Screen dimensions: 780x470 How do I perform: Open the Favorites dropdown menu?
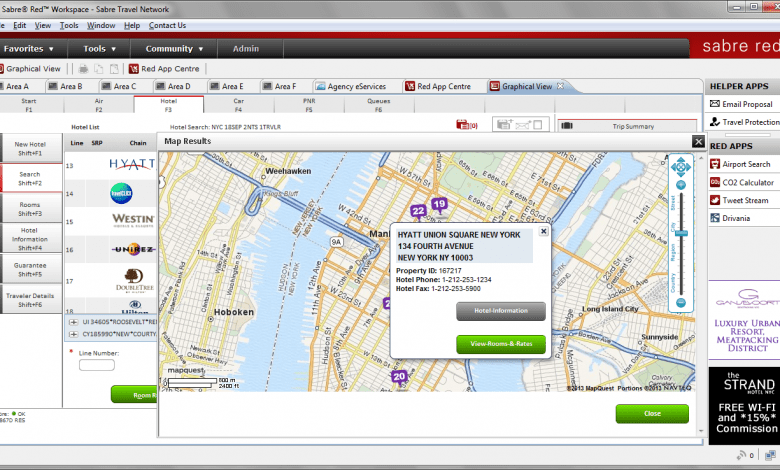click(x=29, y=49)
